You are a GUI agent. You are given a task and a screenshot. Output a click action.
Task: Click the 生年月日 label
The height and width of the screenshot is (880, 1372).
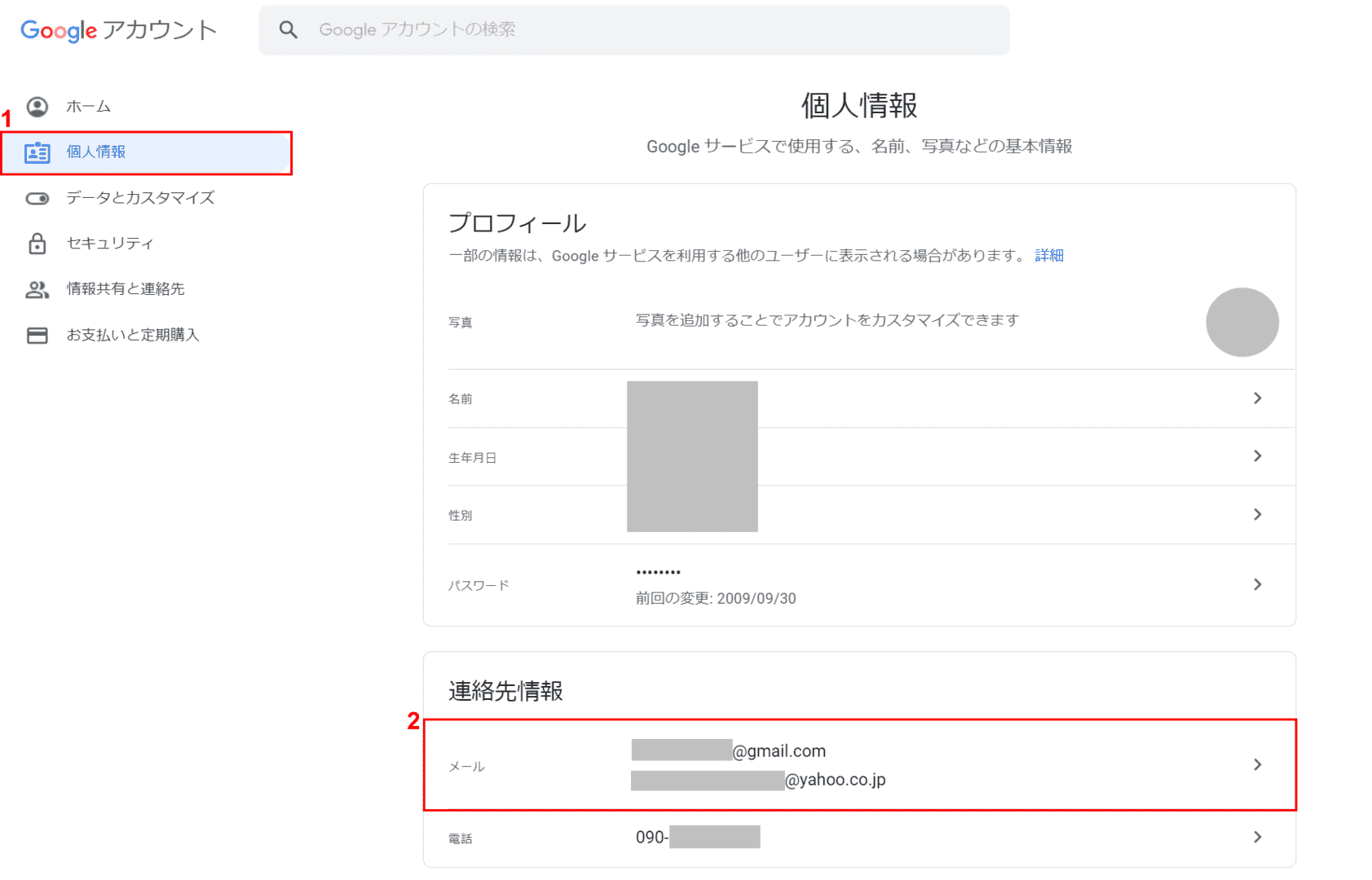click(x=473, y=458)
